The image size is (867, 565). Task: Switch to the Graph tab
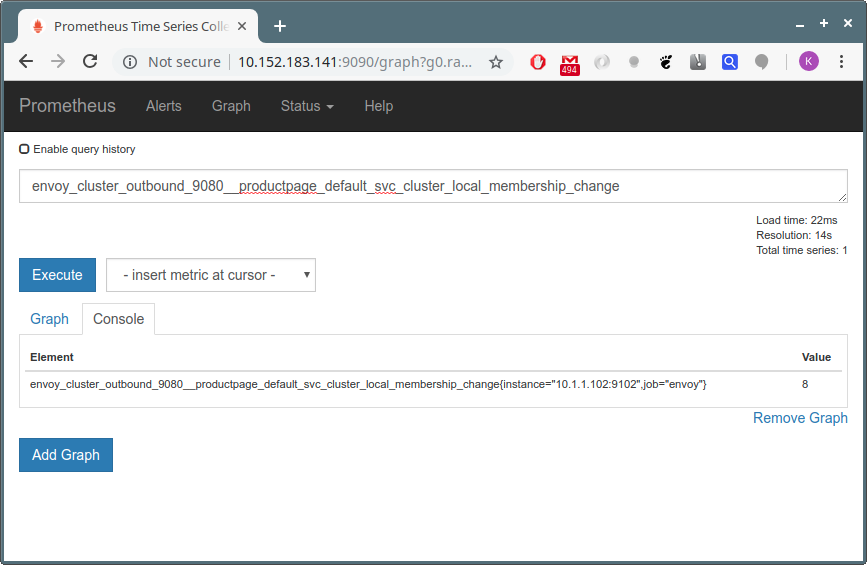tap(49, 319)
